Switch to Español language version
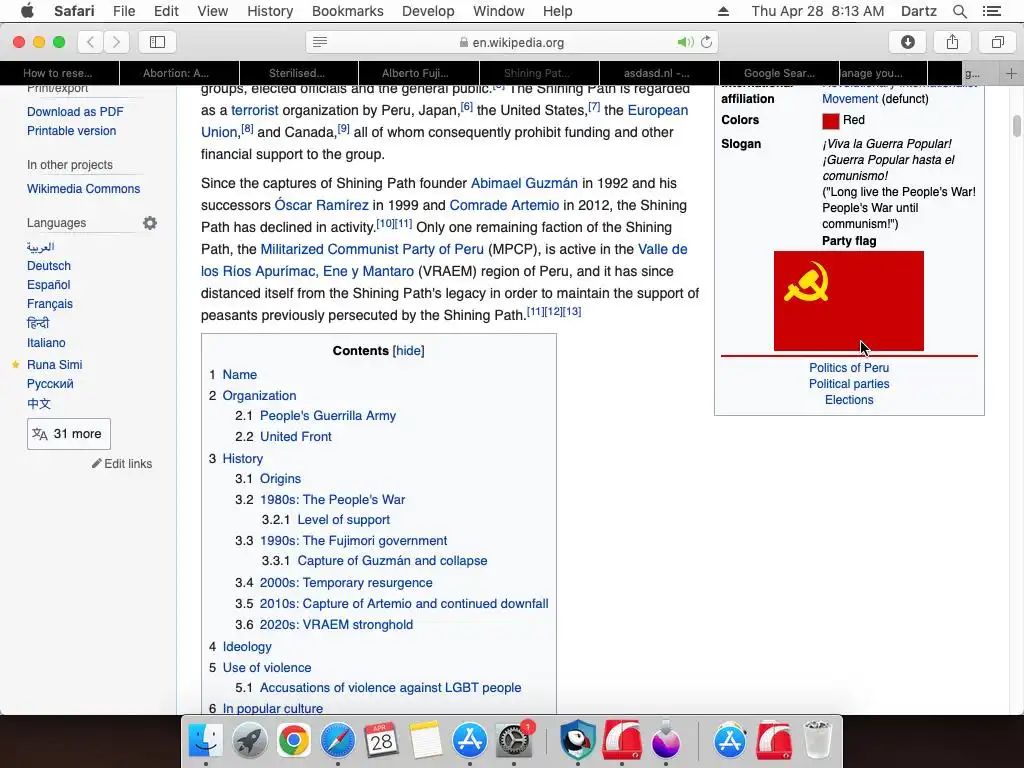 (x=48, y=285)
